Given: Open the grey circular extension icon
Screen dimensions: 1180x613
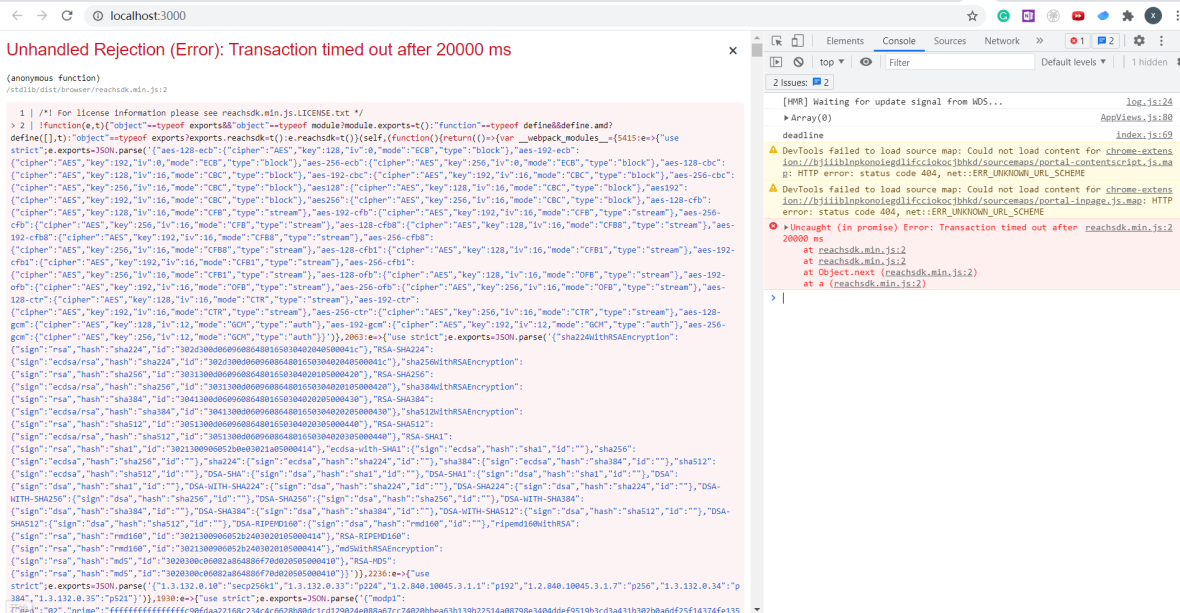Looking at the screenshot, I should 1053,16.
